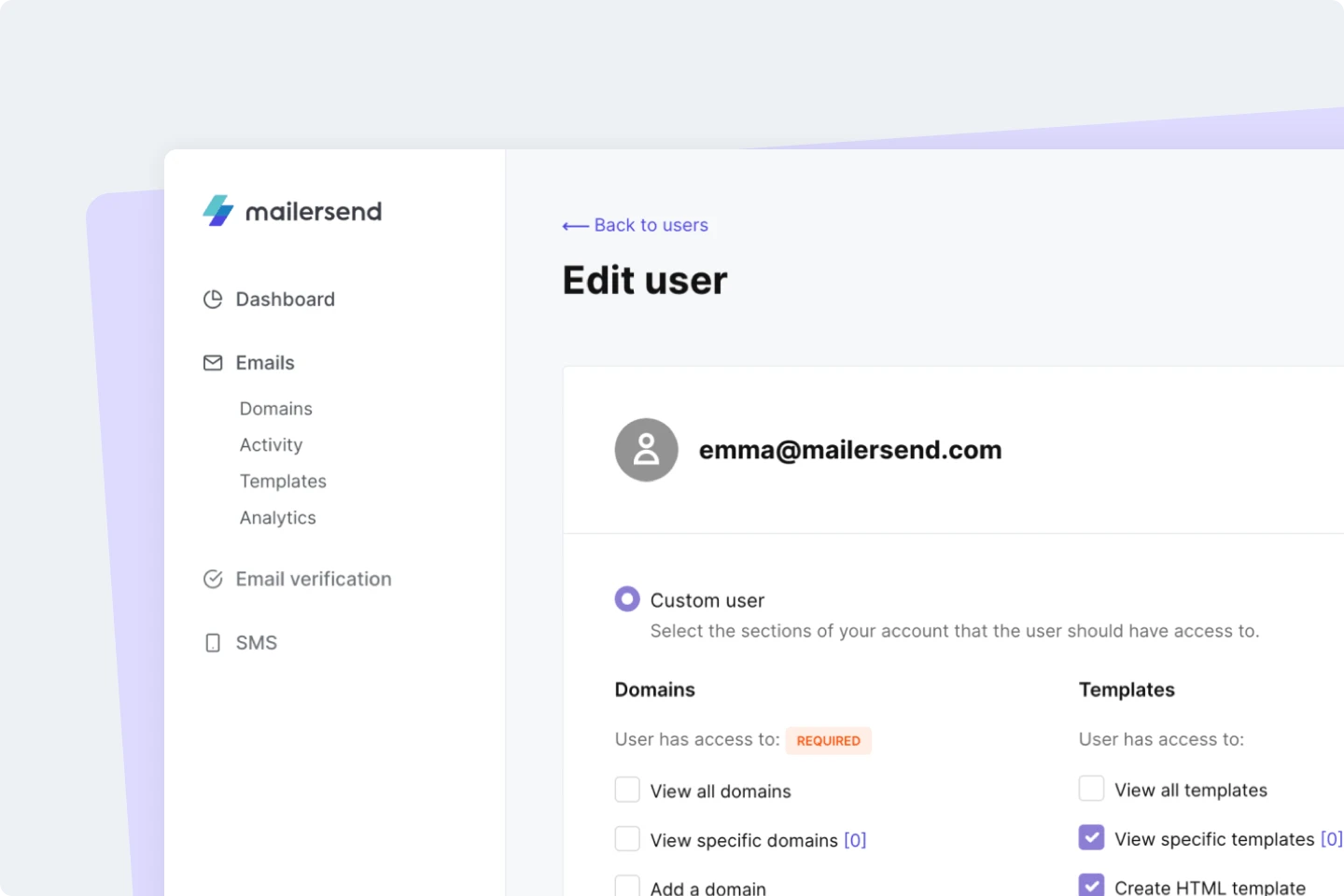Go to the Domains submenu item
Viewport: 1344px width, 896px height.
276,409
